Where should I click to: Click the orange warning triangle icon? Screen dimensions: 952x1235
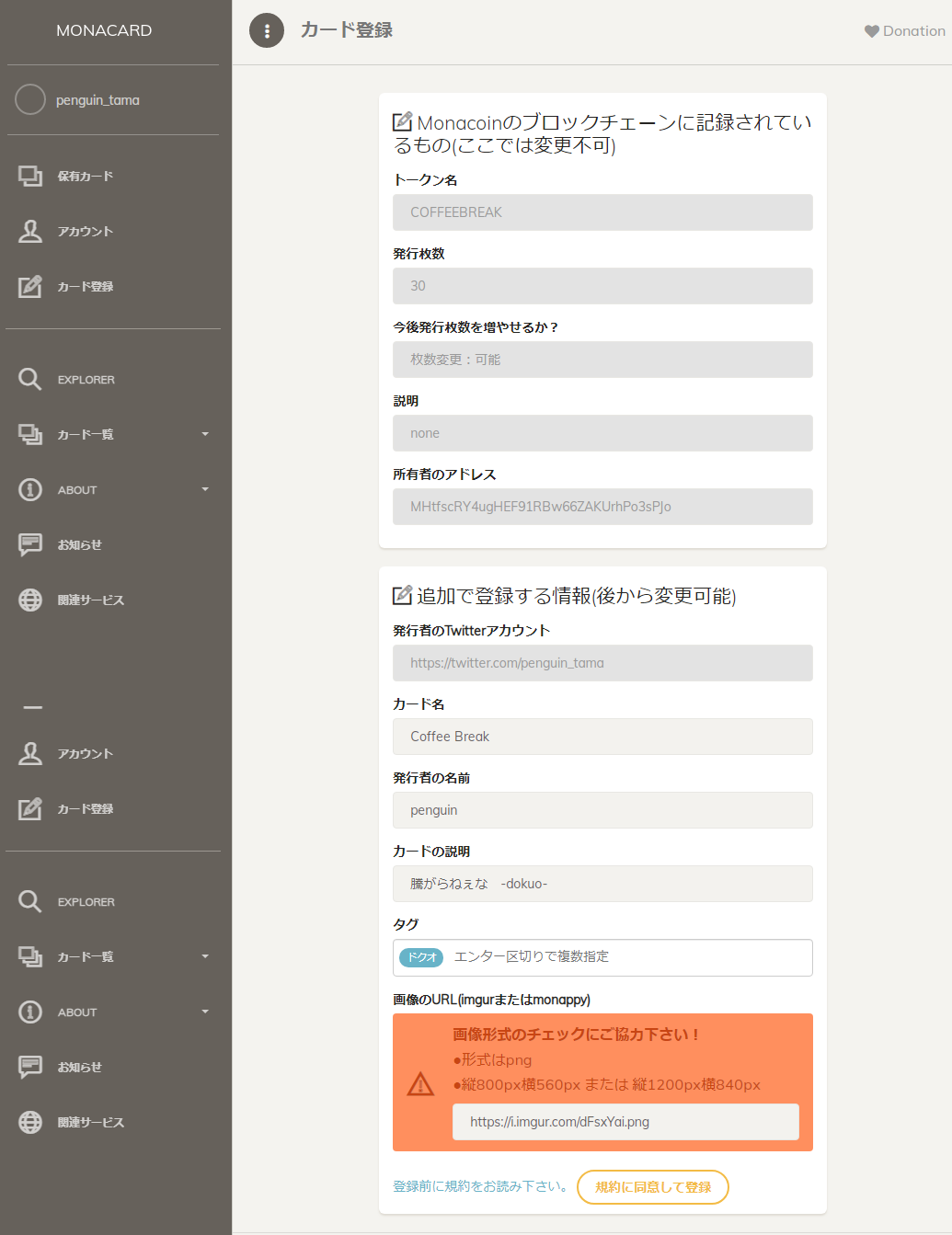pyautogui.click(x=420, y=1083)
